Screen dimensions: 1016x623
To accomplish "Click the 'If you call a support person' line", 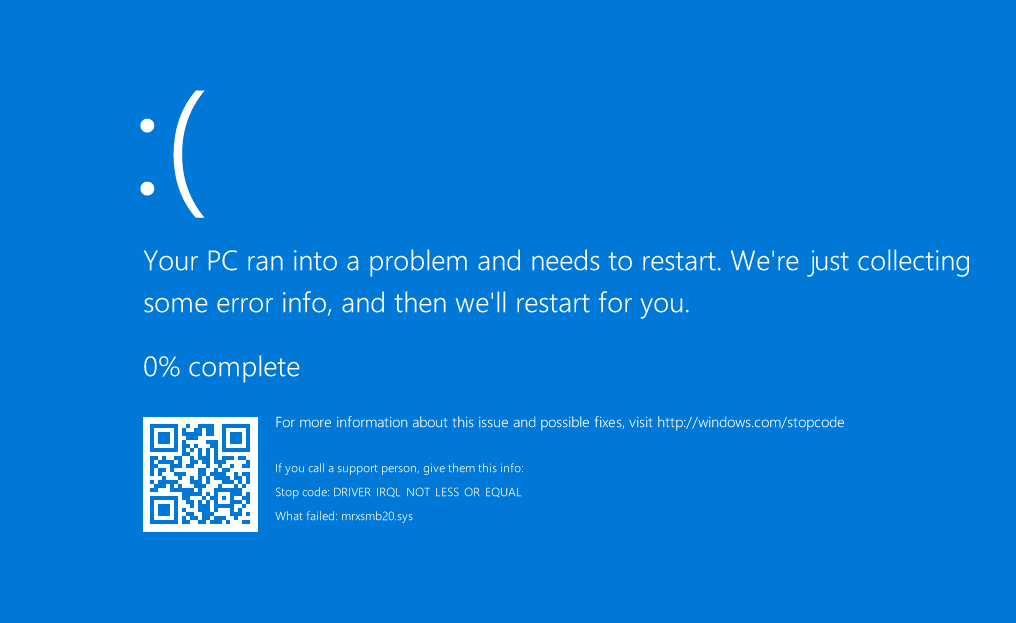I will coord(399,468).
